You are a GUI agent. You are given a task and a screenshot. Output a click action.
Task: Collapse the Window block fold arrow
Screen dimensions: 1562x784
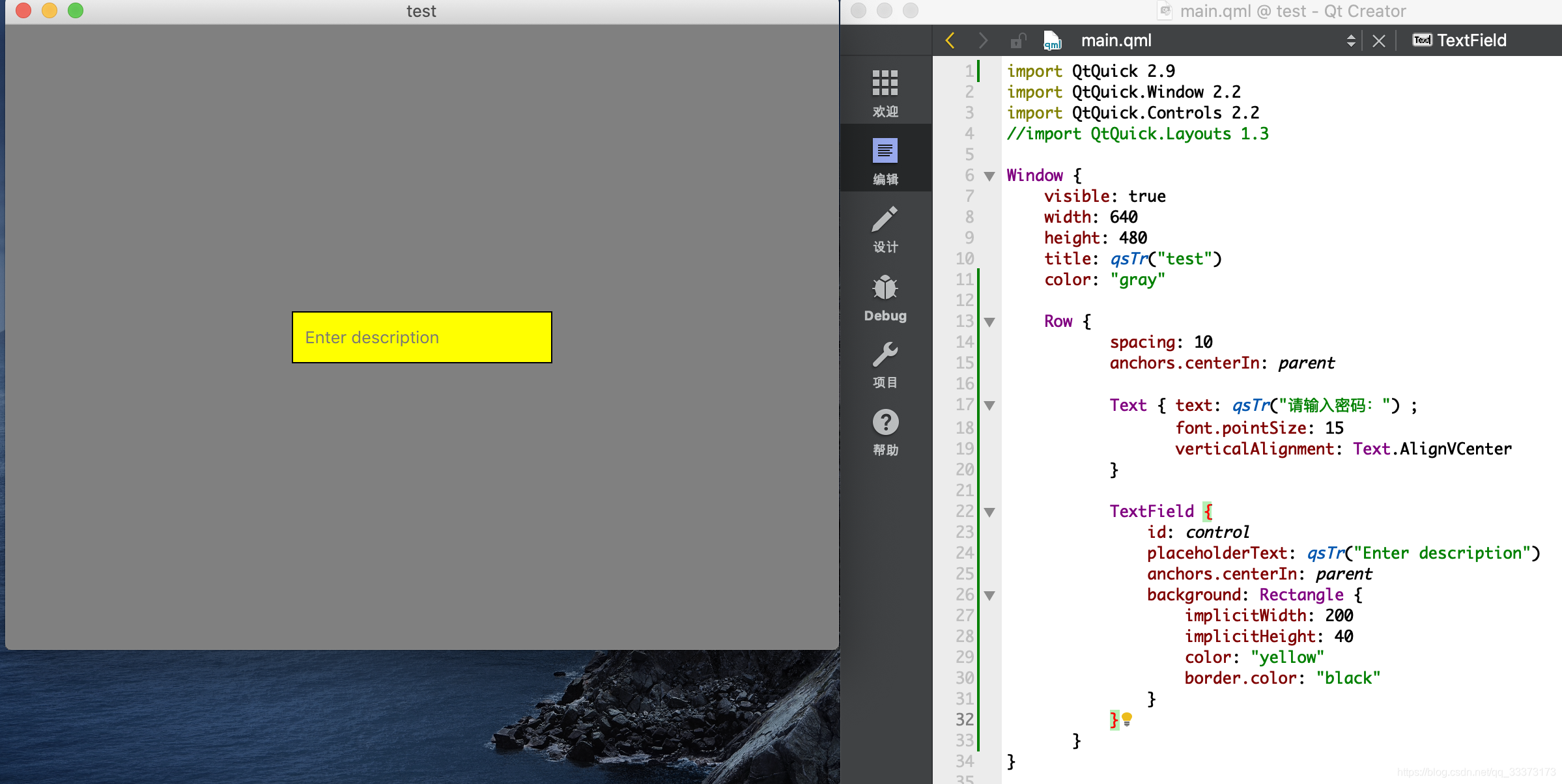[989, 176]
